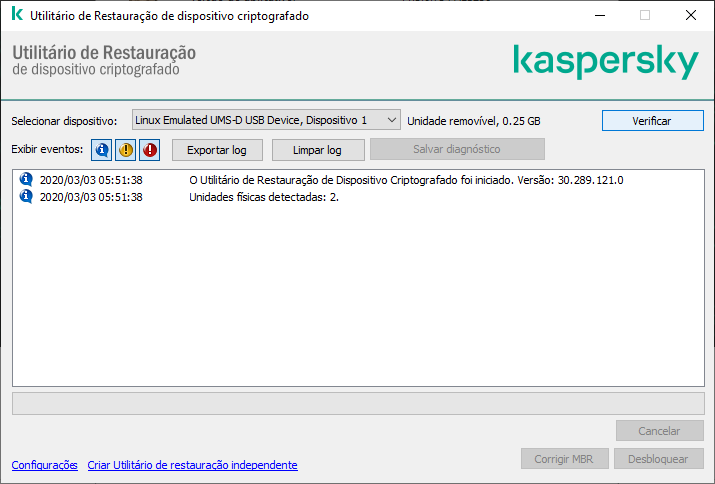Click the Kaspersky logo in header
The width and height of the screenshot is (715, 484).
[606, 62]
